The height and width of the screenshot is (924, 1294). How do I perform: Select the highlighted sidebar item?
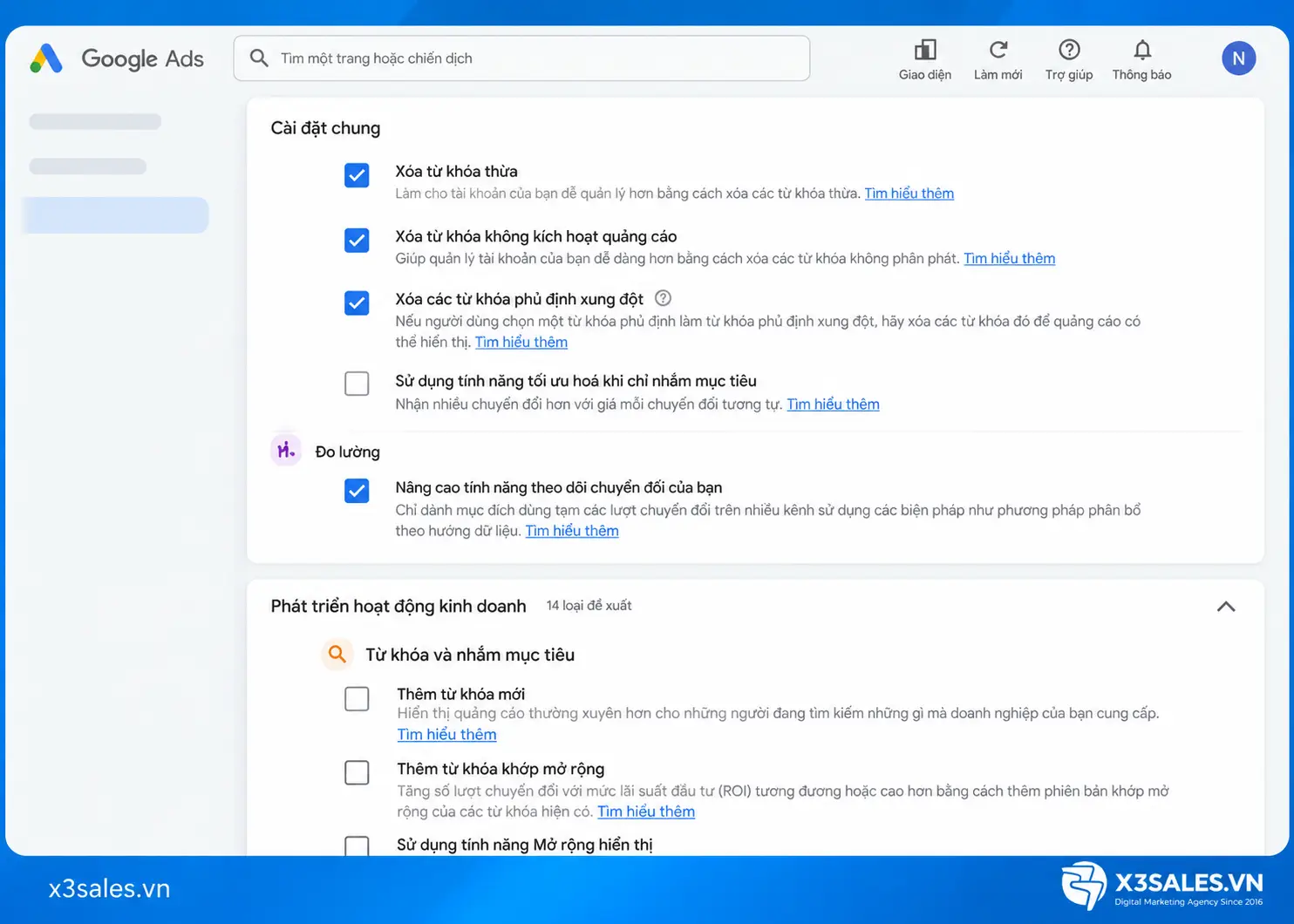click(116, 215)
